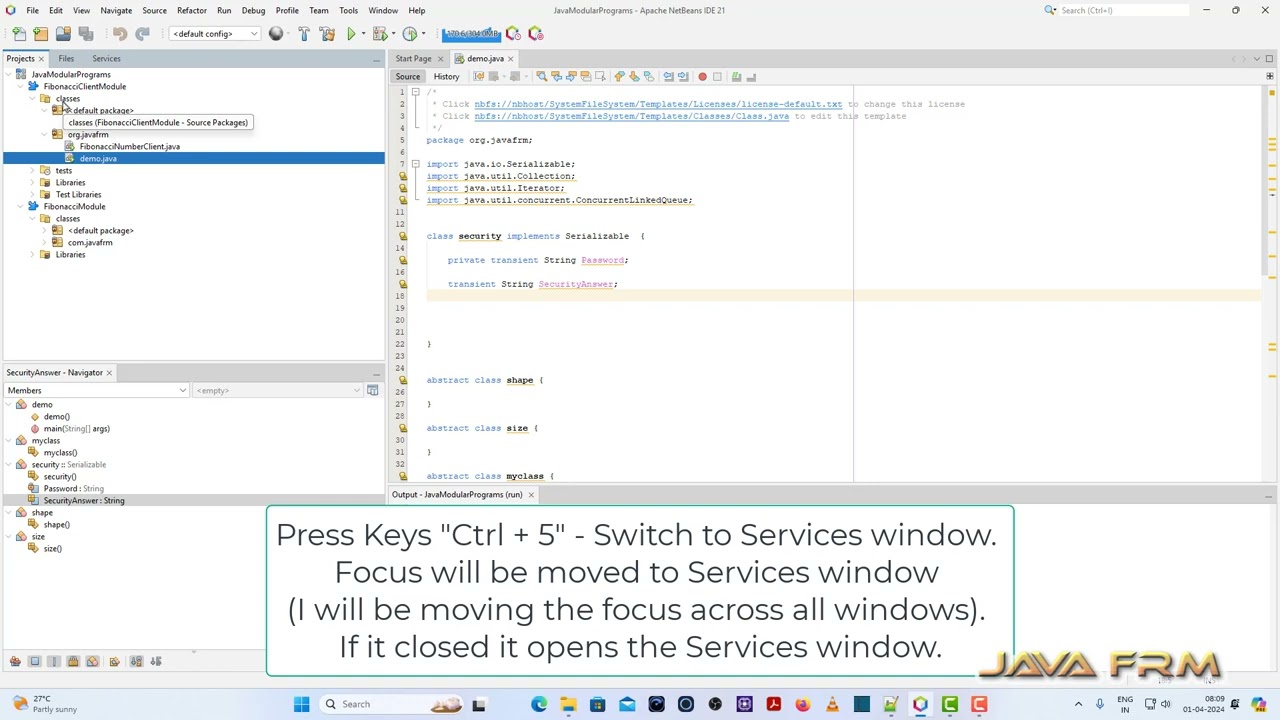Expand the tests folder node

[x=32, y=170]
